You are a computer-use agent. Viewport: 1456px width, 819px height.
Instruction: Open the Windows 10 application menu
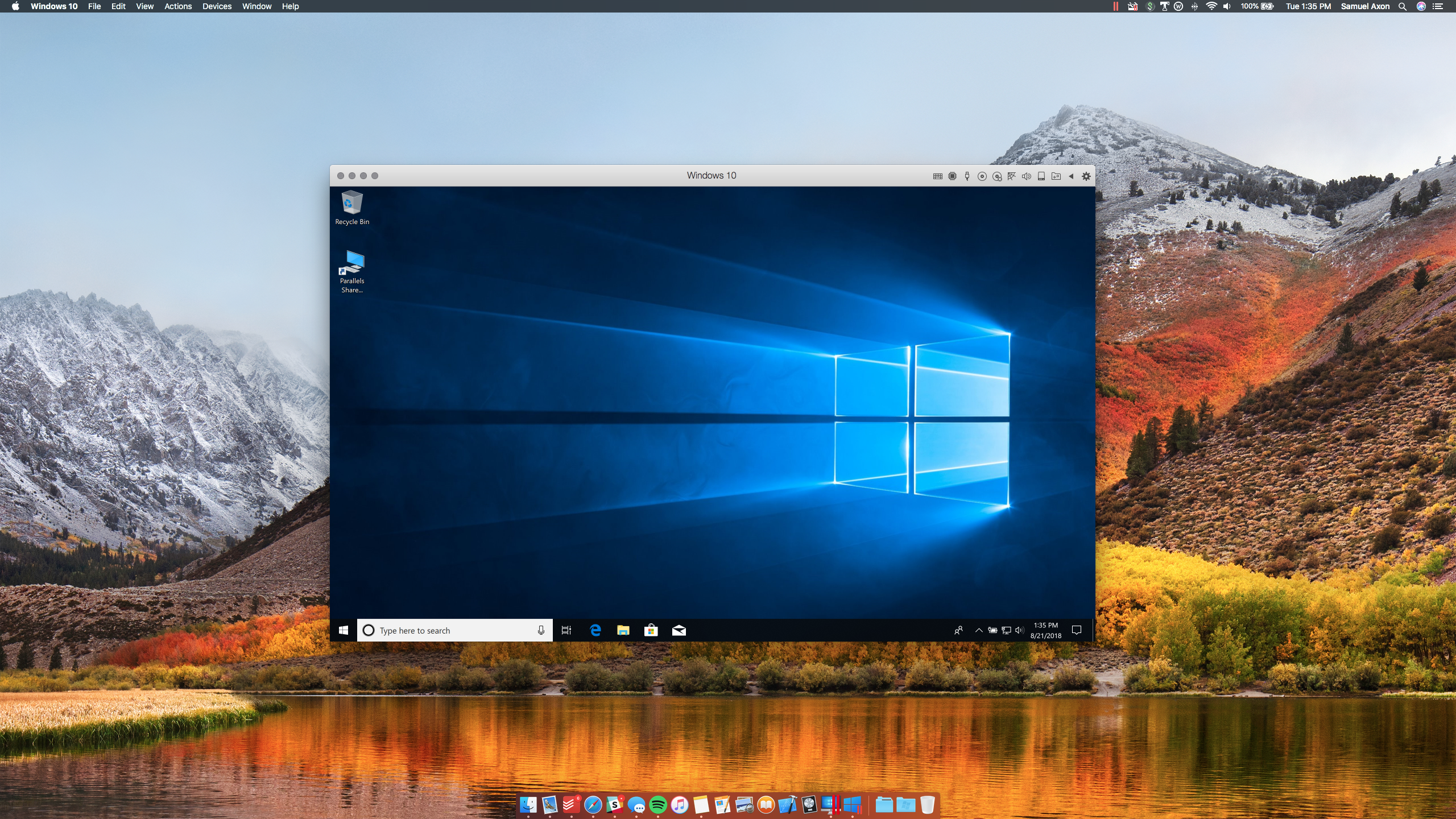click(54, 6)
